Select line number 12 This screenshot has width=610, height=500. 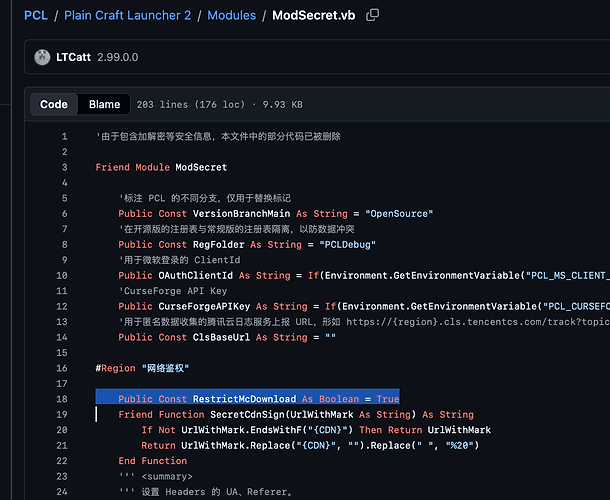[x=61, y=307]
